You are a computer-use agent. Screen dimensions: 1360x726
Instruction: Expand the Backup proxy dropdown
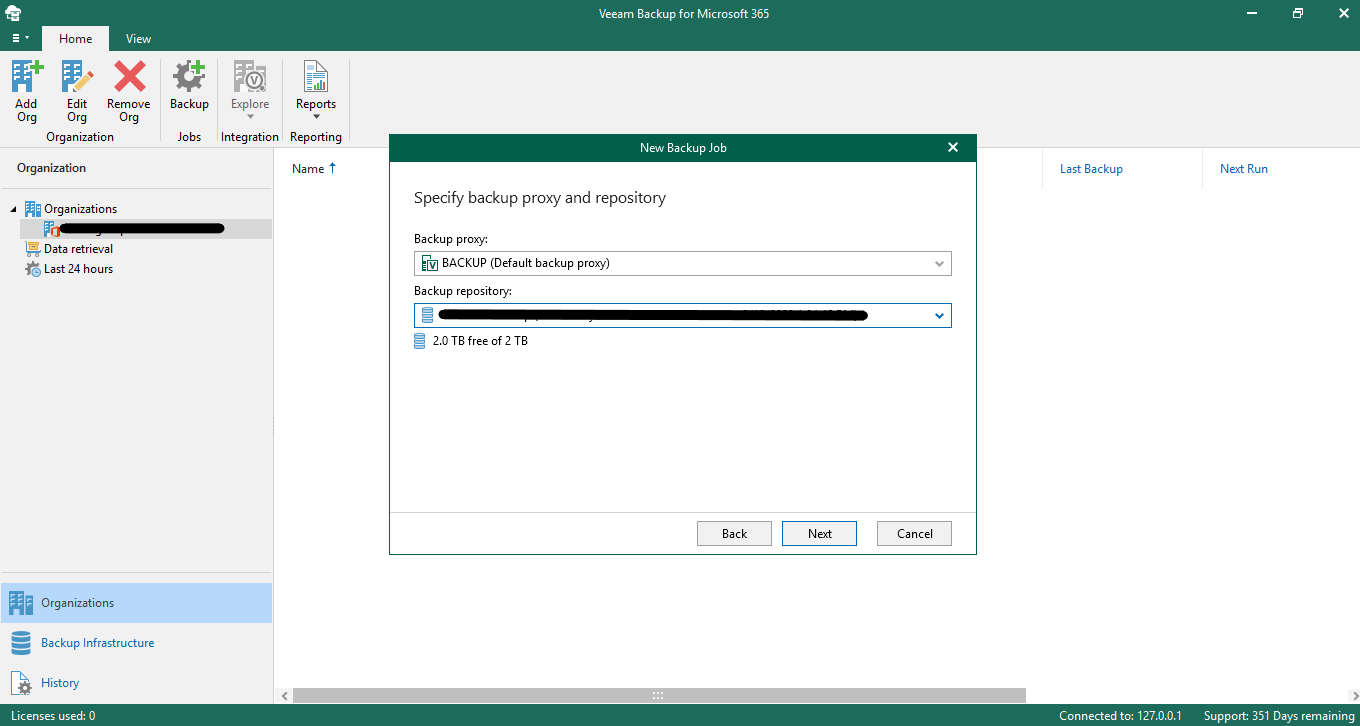[939, 264]
